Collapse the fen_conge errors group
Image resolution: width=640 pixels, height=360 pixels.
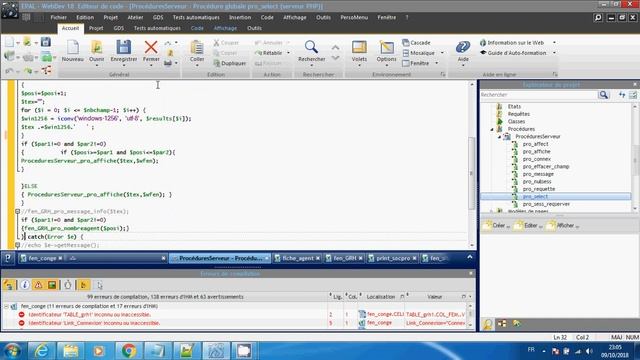[x=6, y=306]
